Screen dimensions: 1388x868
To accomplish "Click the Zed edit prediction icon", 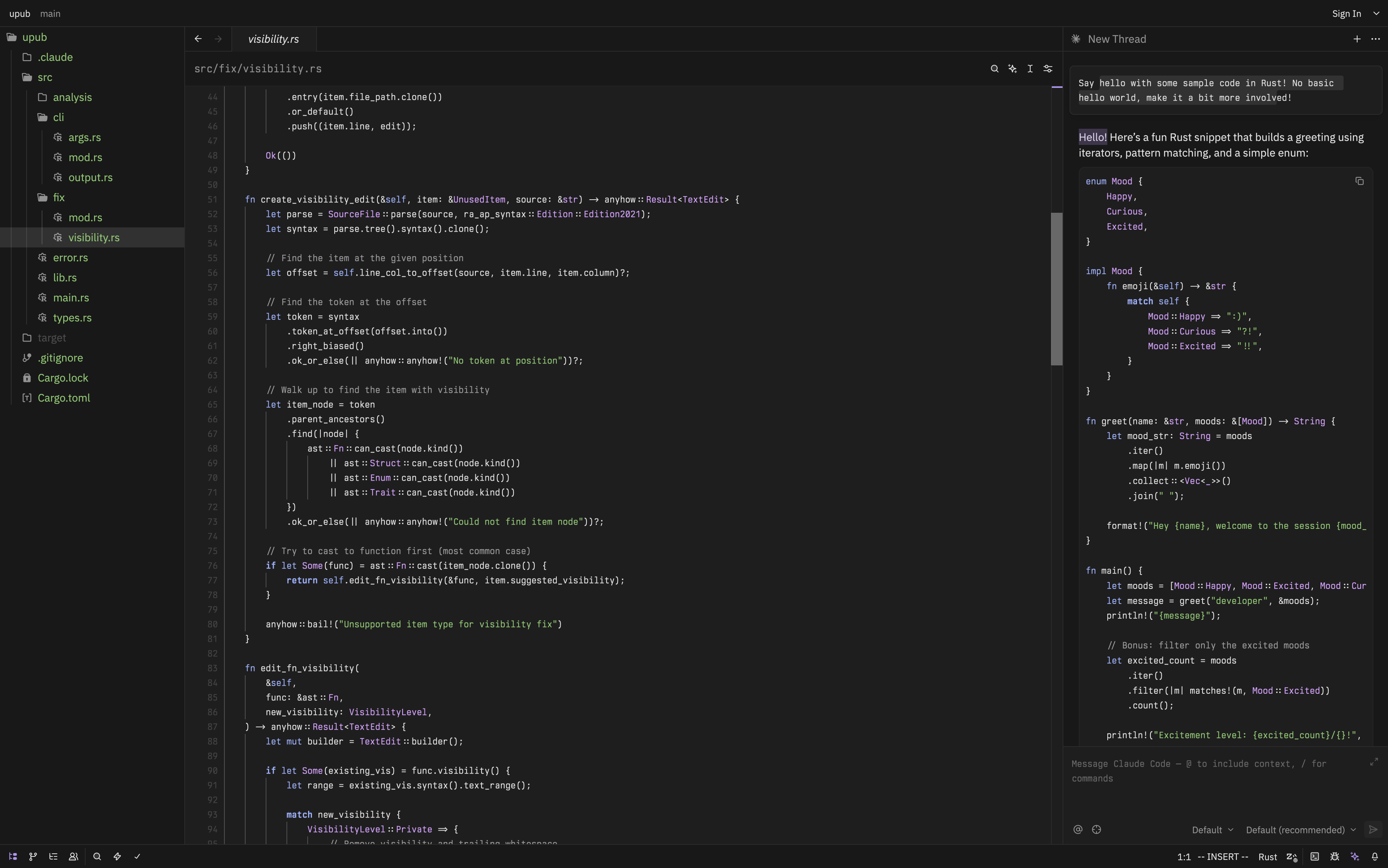I will (x=1292, y=856).
